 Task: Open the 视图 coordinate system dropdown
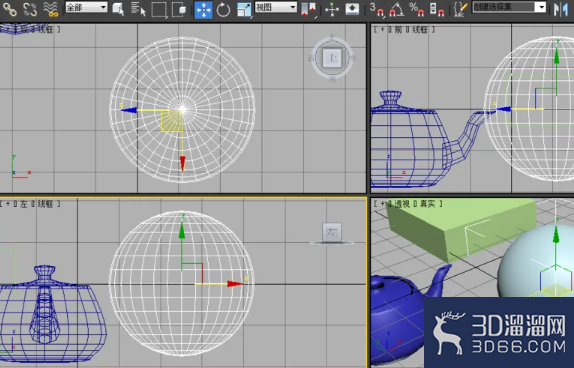click(x=276, y=7)
